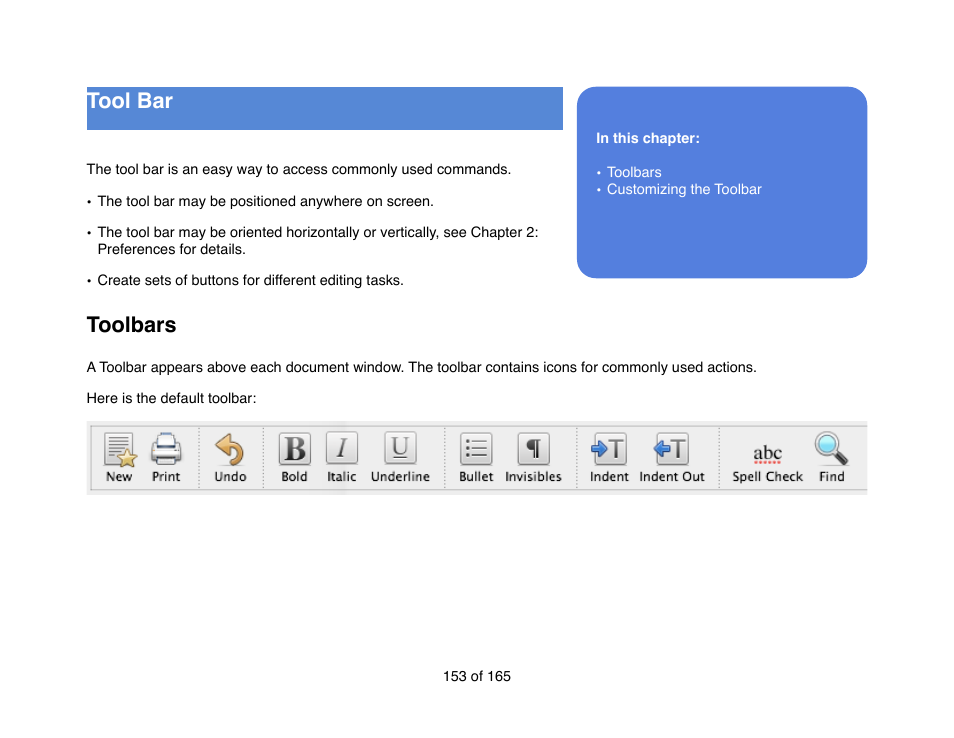This screenshot has width=954, height=738.
Task: Toggle Bold formatting icon
Action: click(x=294, y=449)
